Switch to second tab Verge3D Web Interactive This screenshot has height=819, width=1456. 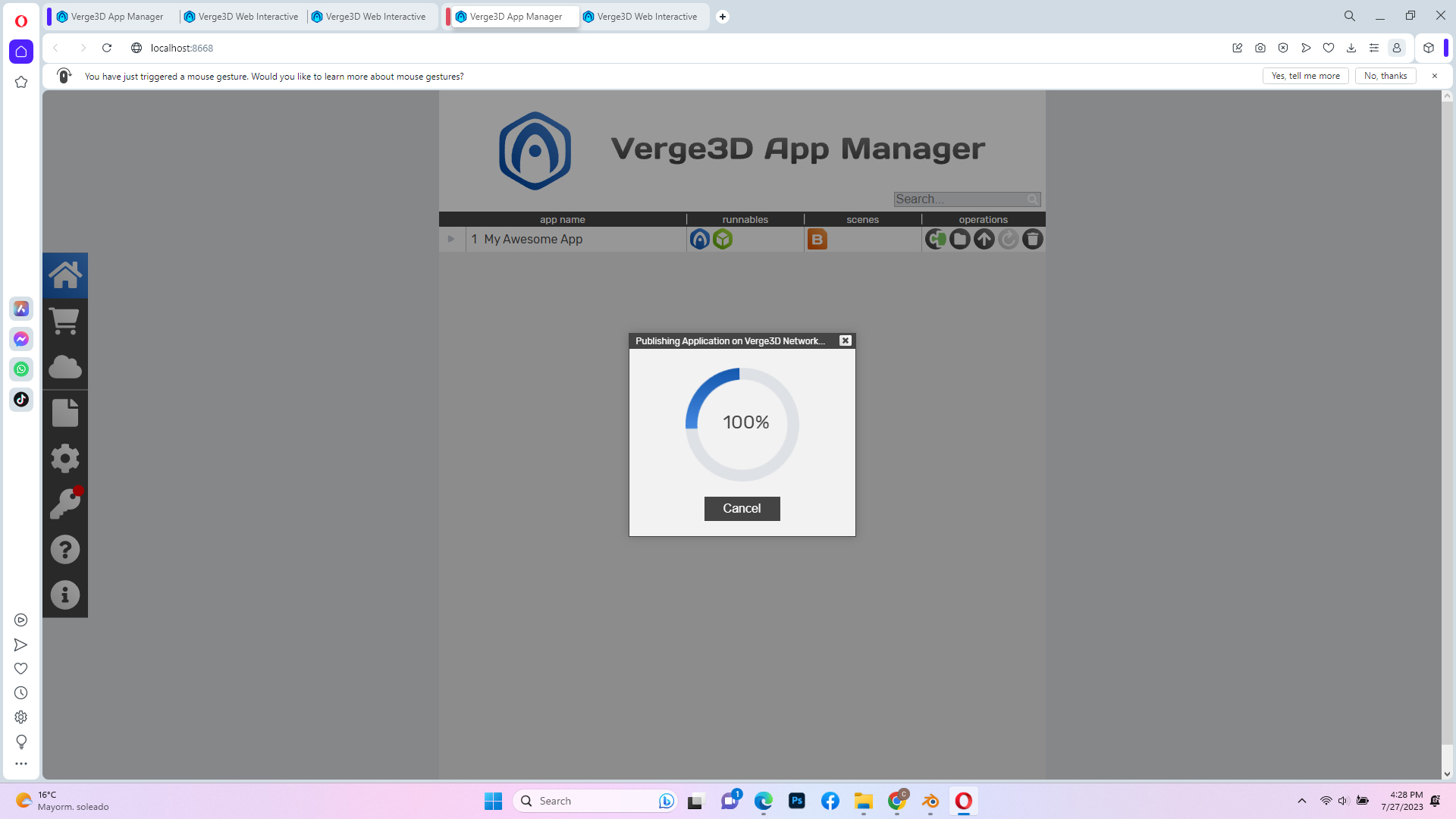pyautogui.click(x=241, y=16)
